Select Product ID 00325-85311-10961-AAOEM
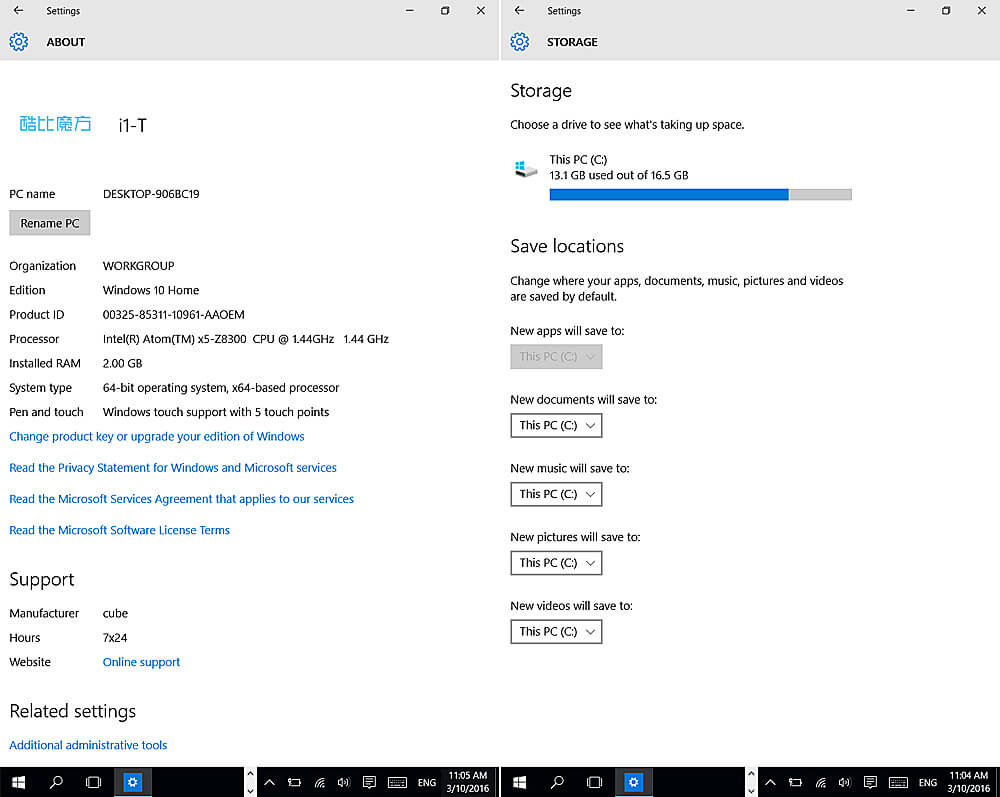This screenshot has height=797, width=1000. pyautogui.click(x=173, y=315)
